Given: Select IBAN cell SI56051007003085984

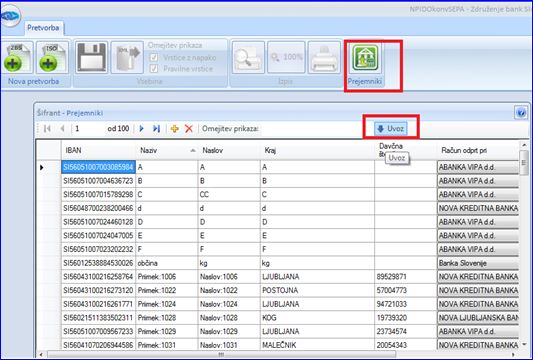Looking at the screenshot, I should pos(98,167).
